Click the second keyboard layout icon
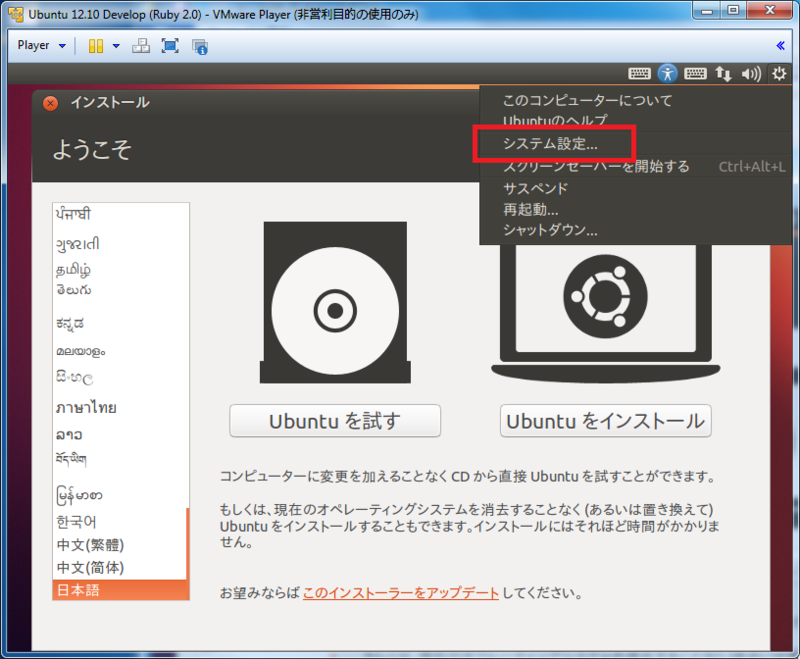The width and height of the screenshot is (800, 659). 695,74
